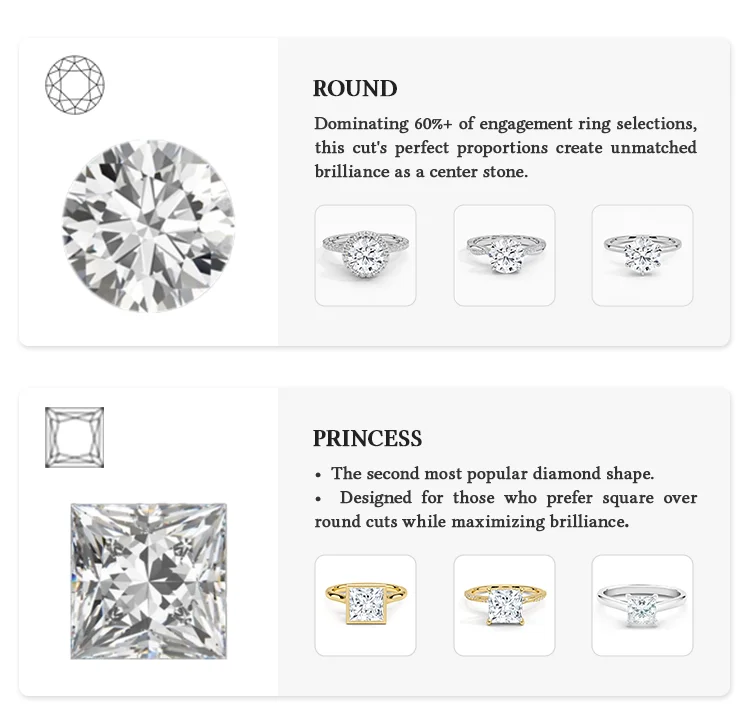
Task: Click the princess cut outline icon
Action: tap(75, 437)
